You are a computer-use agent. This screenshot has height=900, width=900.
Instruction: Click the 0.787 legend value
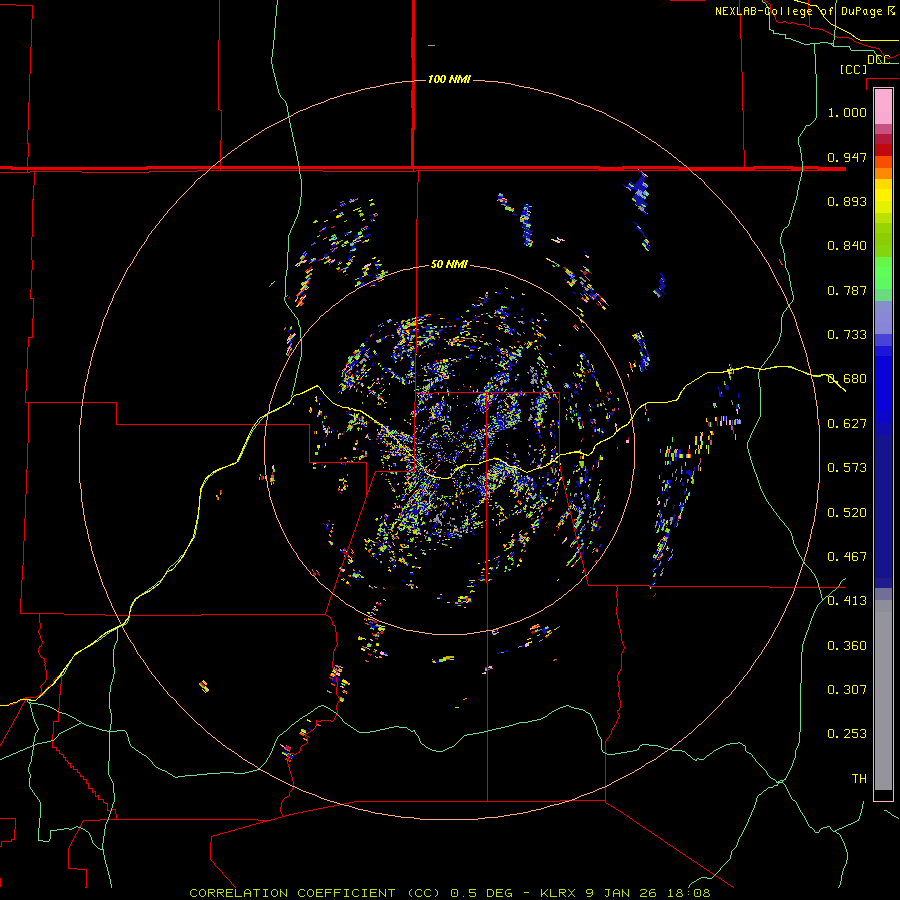tap(847, 290)
